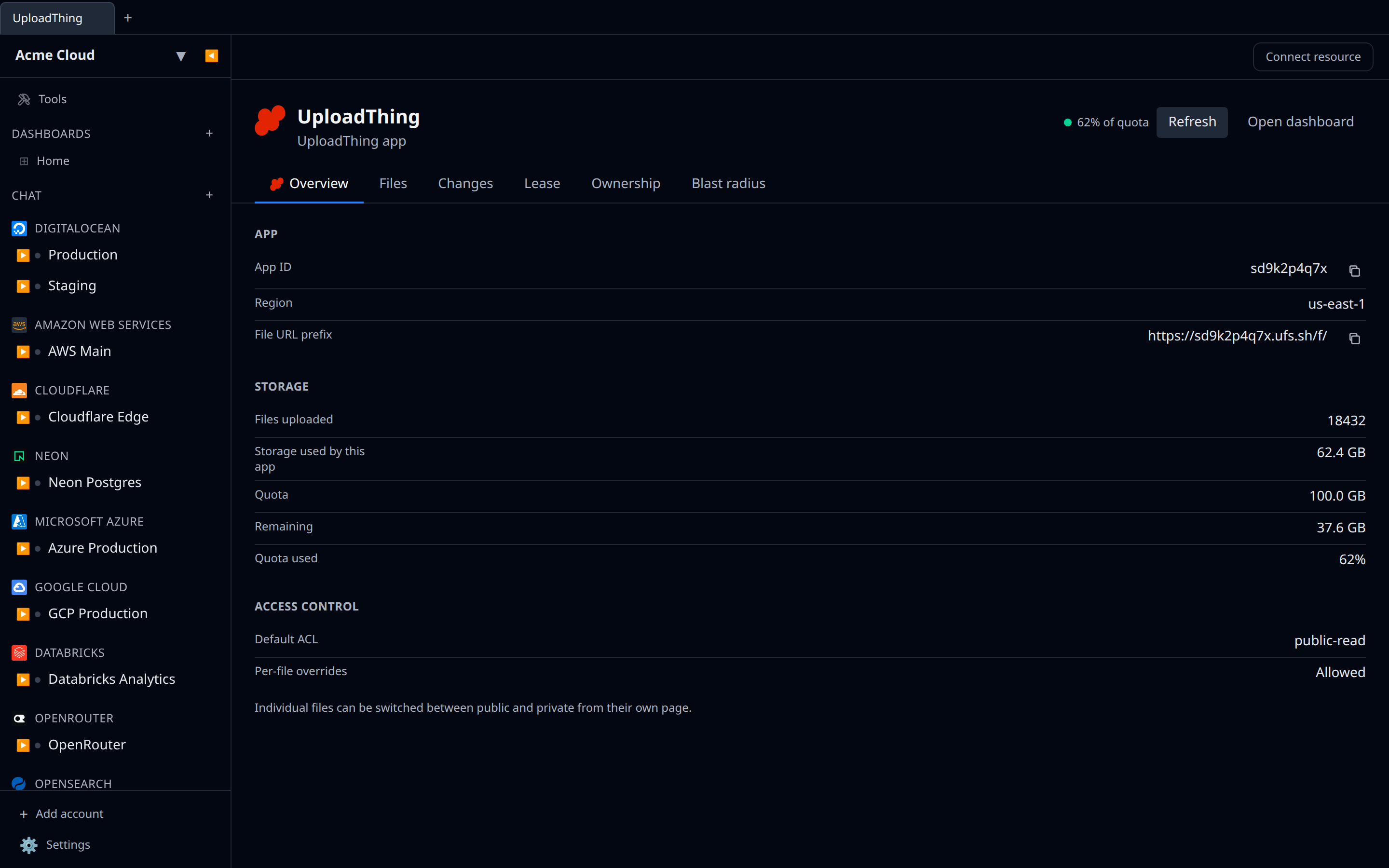This screenshot has width=1389, height=868.
Task: Click the region value us-east-1
Action: (x=1336, y=304)
